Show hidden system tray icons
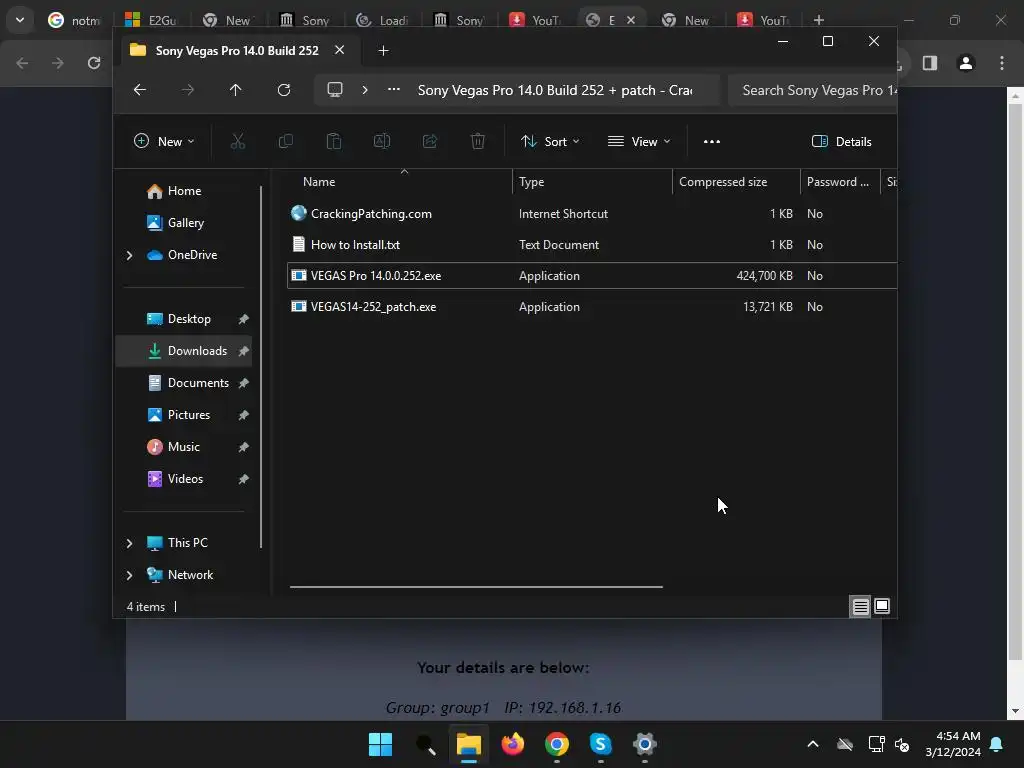 812,744
